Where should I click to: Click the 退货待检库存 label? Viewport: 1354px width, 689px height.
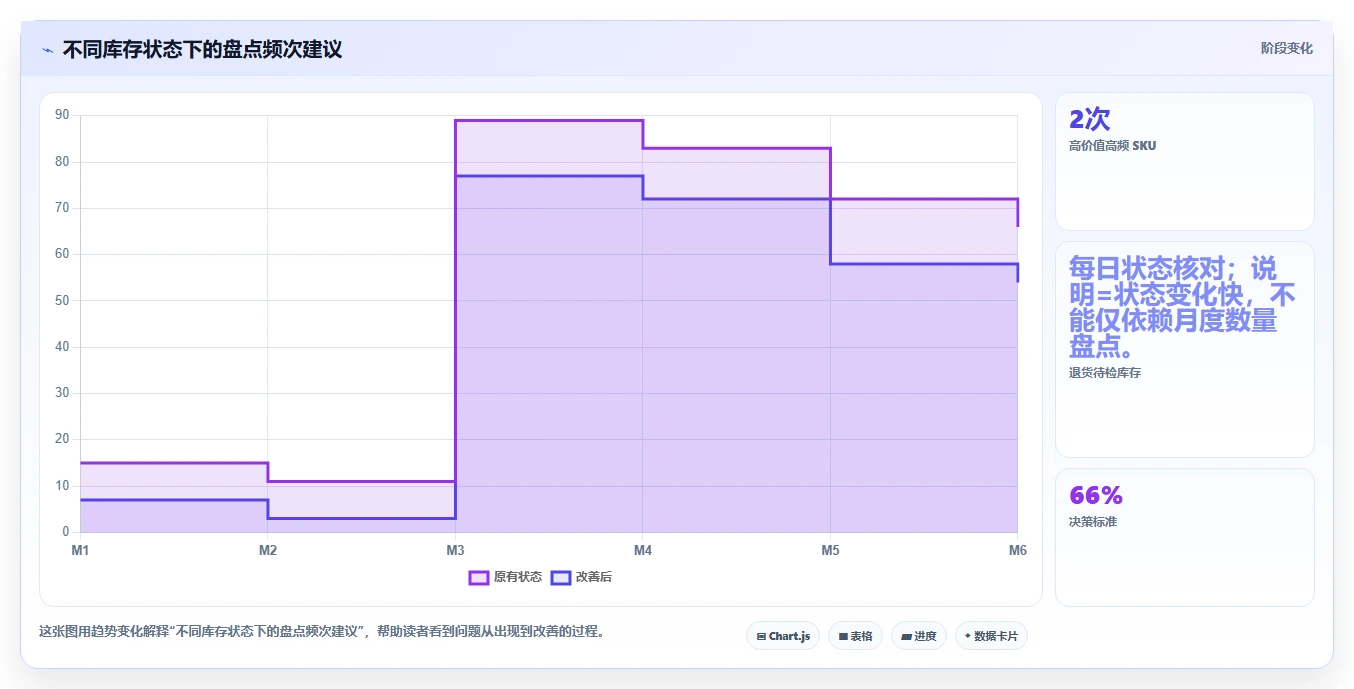(1105, 373)
